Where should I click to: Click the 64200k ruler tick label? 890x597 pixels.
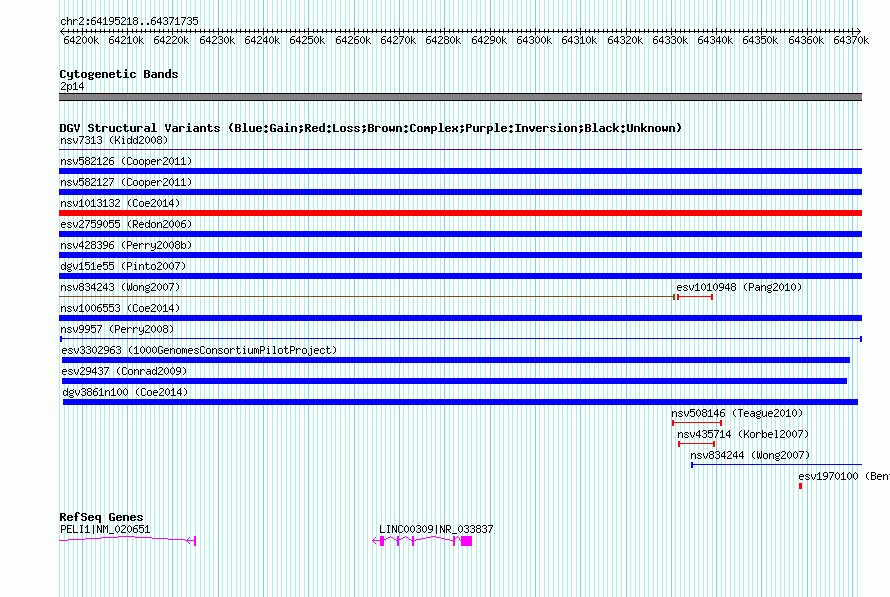click(81, 40)
